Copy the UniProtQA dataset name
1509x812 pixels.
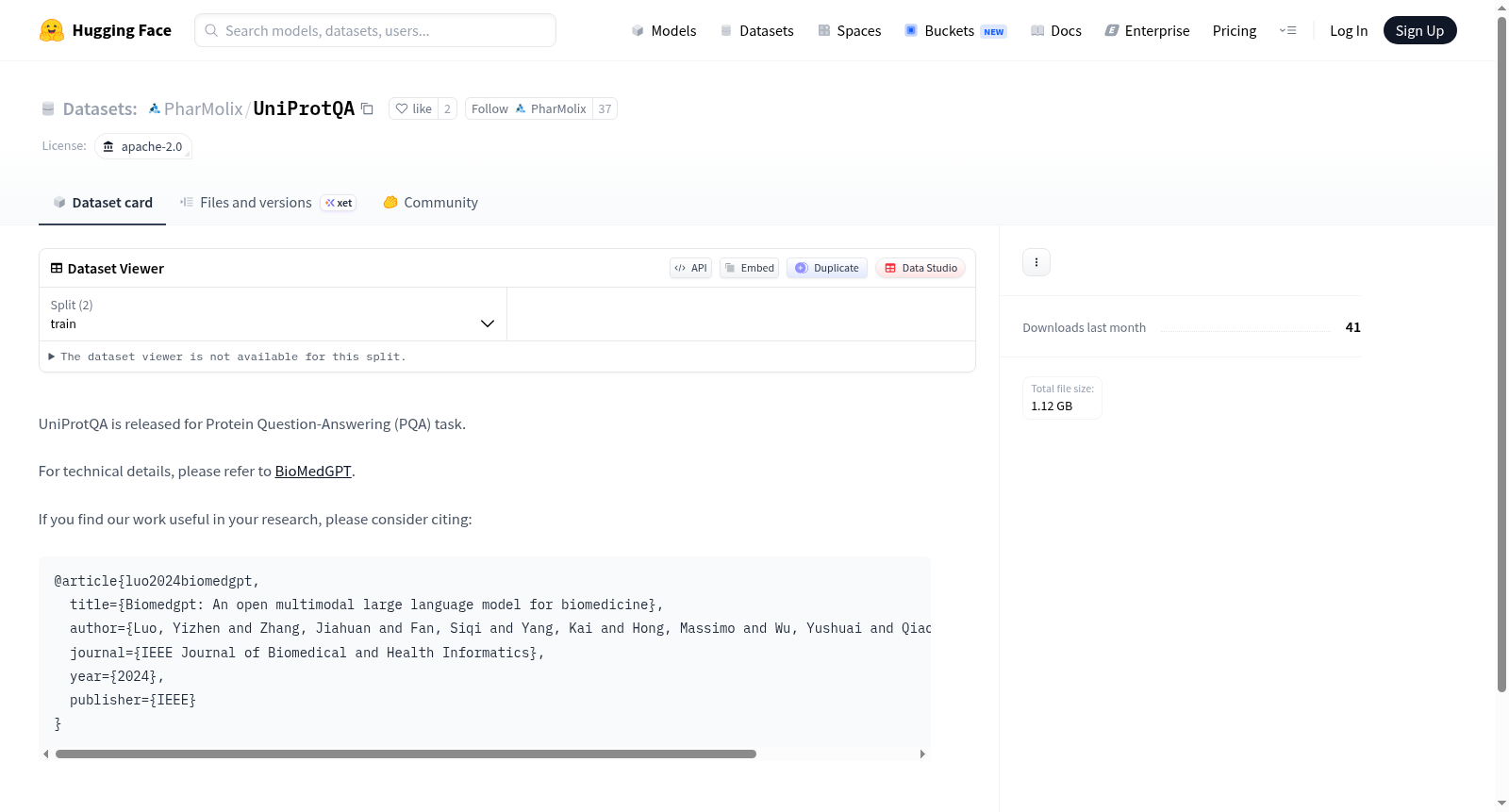[x=368, y=108]
